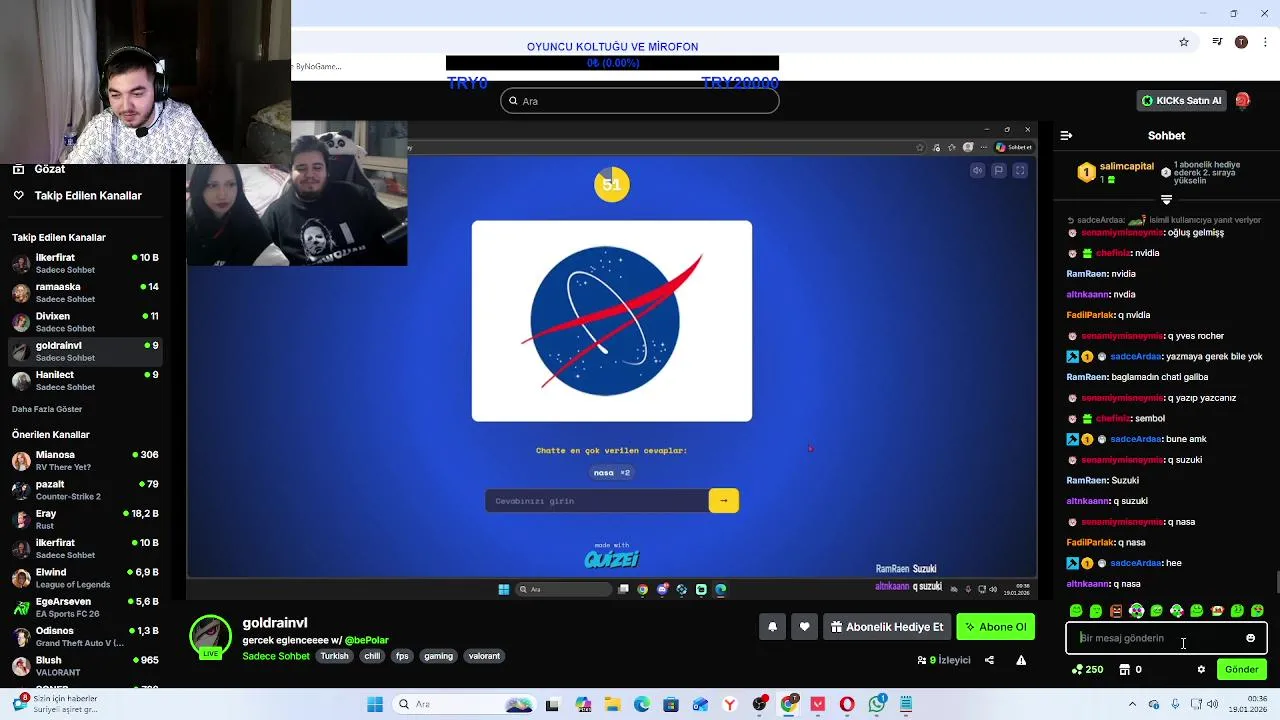Screen dimensions: 1280x720
Task: Expand the pinned gift leaderboard chevron in chat
Action: click(1166, 200)
